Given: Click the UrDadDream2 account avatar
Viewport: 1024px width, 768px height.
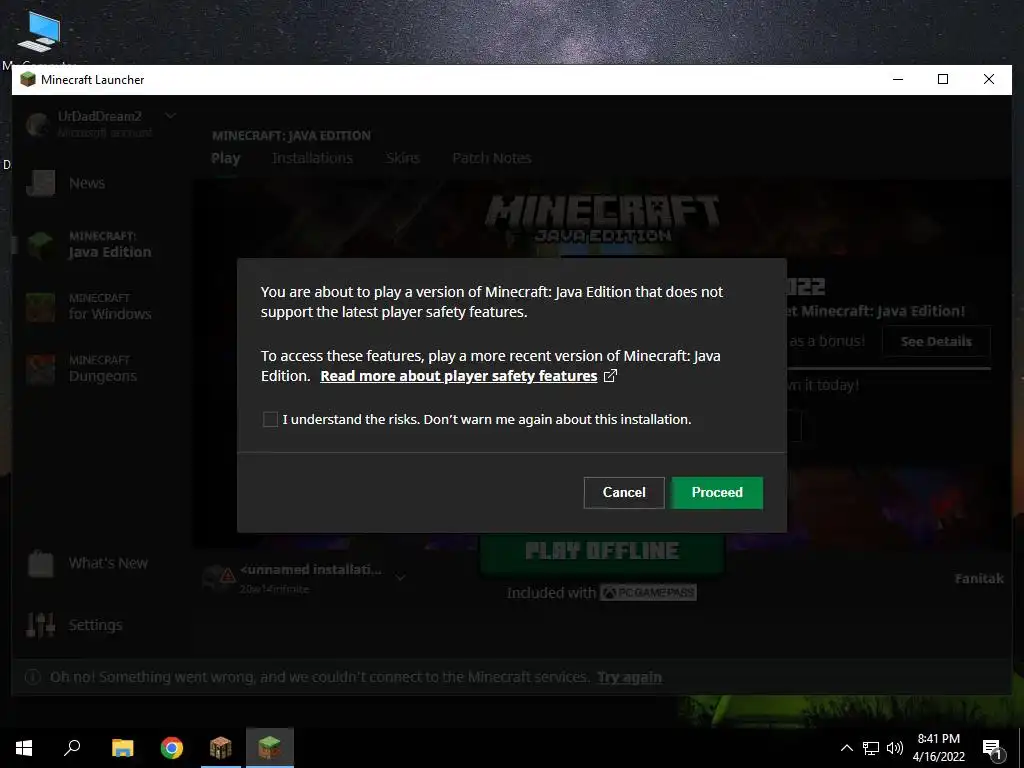Looking at the screenshot, I should pyautogui.click(x=38, y=123).
